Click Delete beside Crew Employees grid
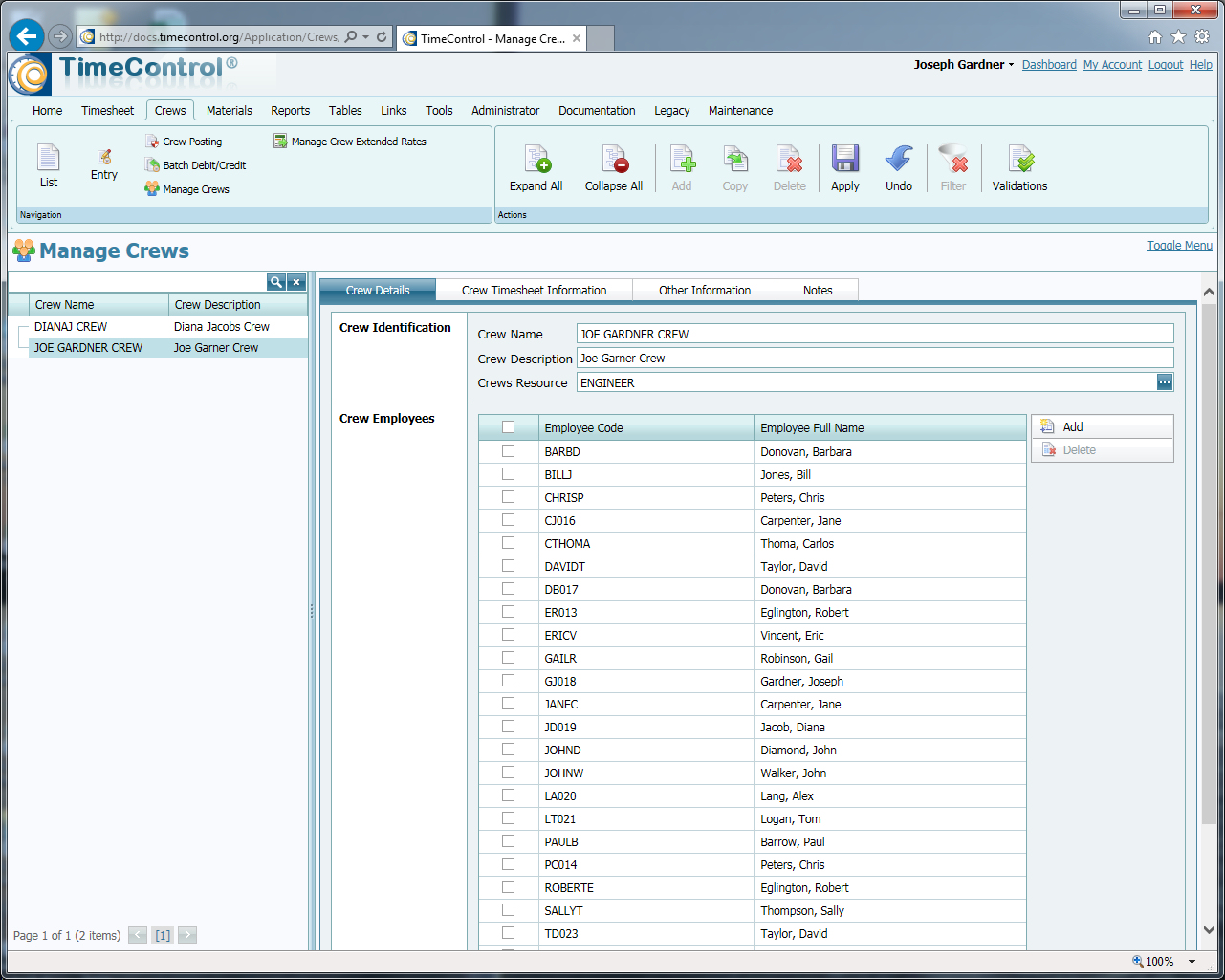 click(x=1102, y=450)
